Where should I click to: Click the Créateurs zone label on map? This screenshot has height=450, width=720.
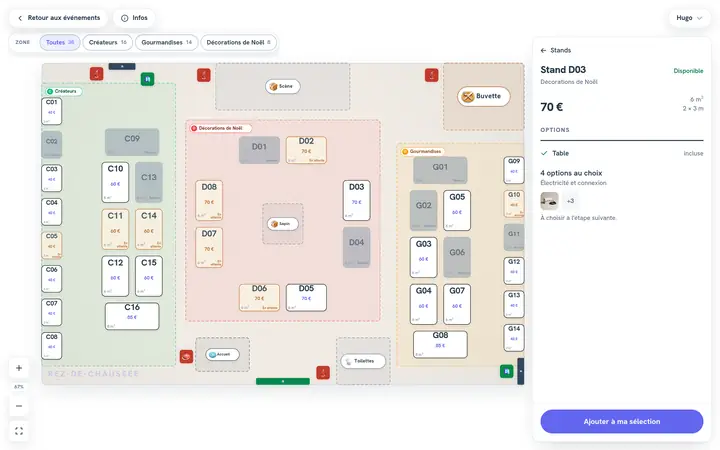pyautogui.click(x=62, y=91)
